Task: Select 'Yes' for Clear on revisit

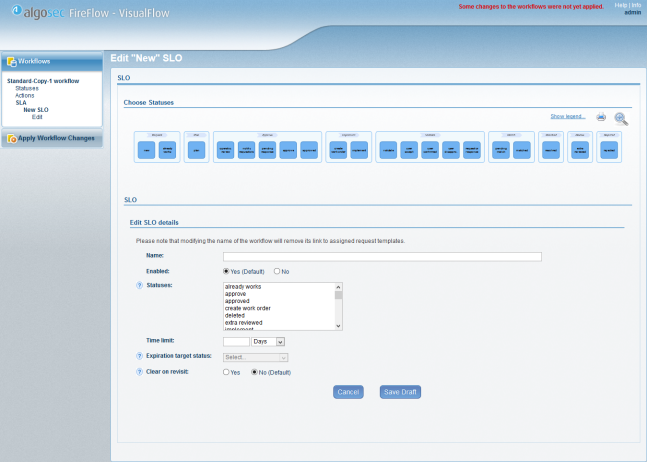Action: pyautogui.click(x=226, y=372)
